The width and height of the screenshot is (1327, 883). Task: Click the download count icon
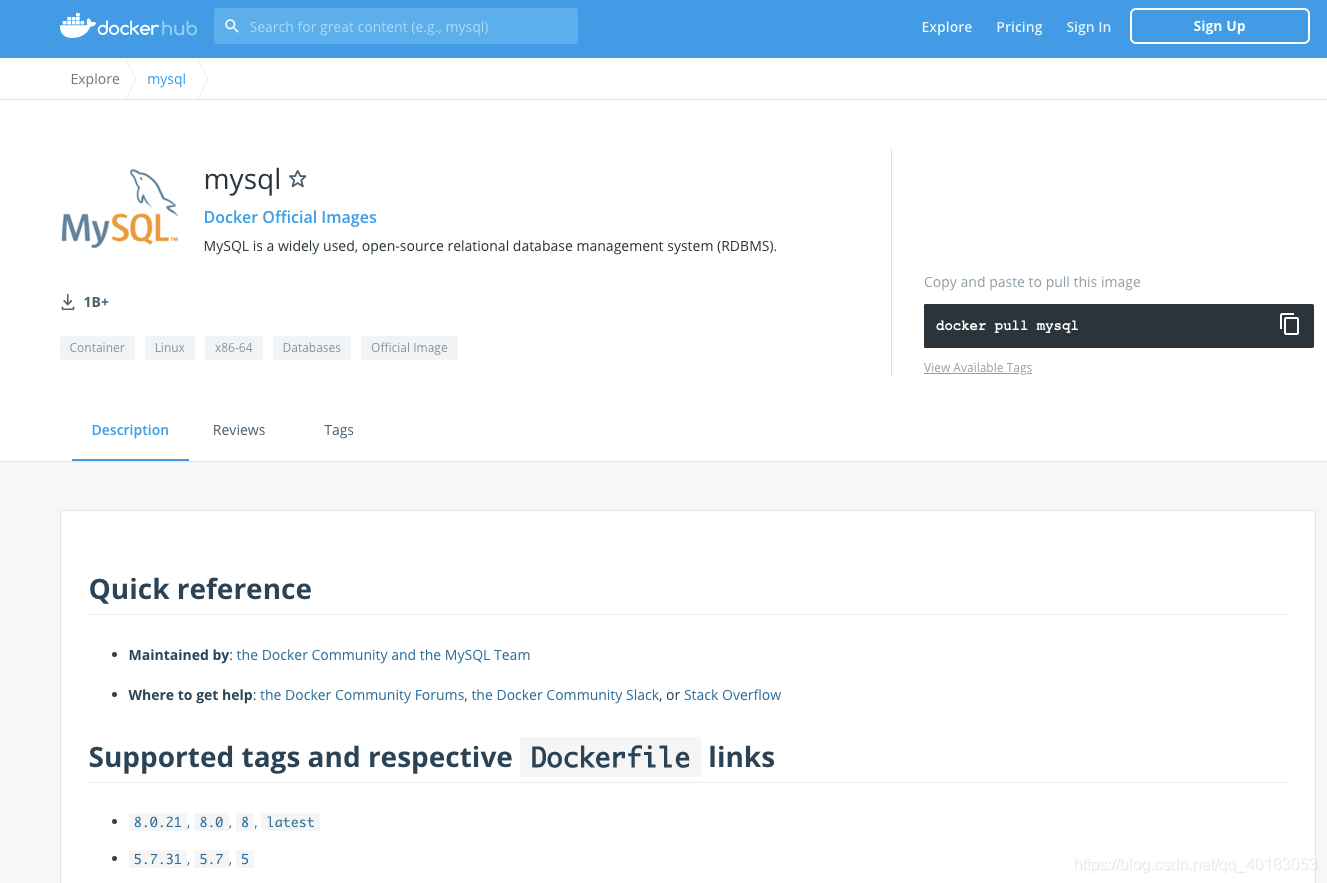click(x=68, y=302)
